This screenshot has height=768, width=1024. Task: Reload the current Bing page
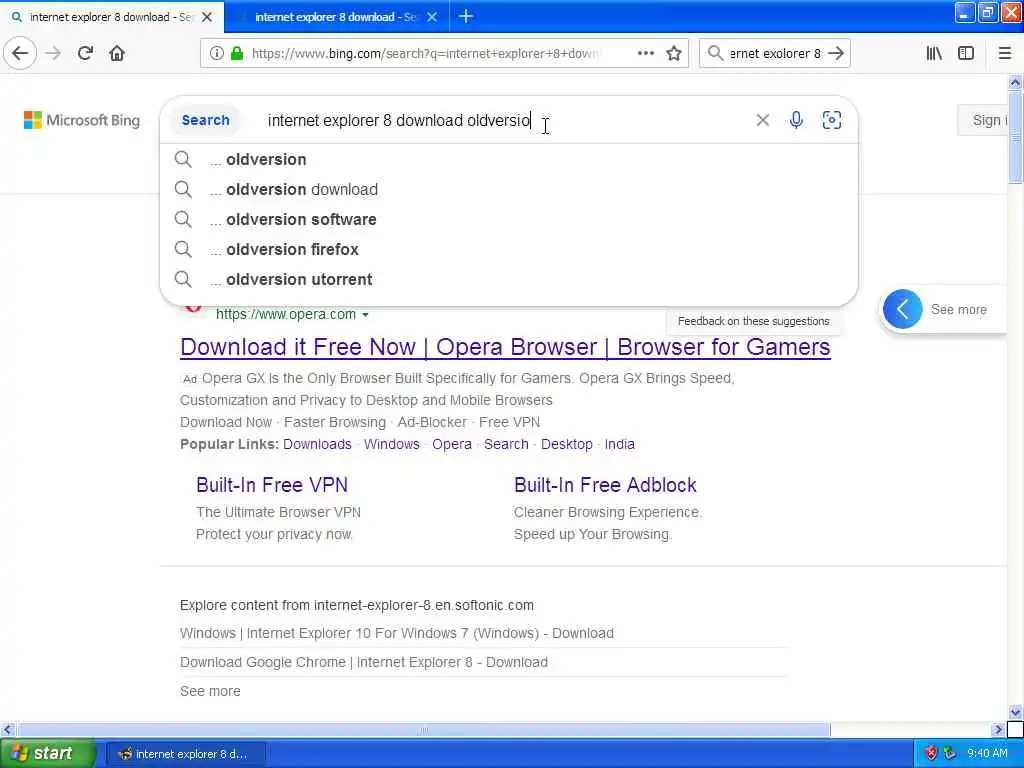tap(85, 53)
